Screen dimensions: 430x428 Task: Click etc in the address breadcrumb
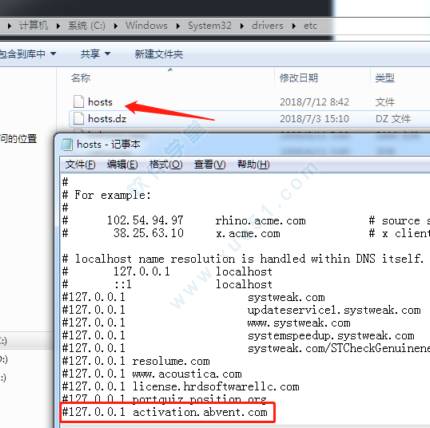click(x=310, y=26)
